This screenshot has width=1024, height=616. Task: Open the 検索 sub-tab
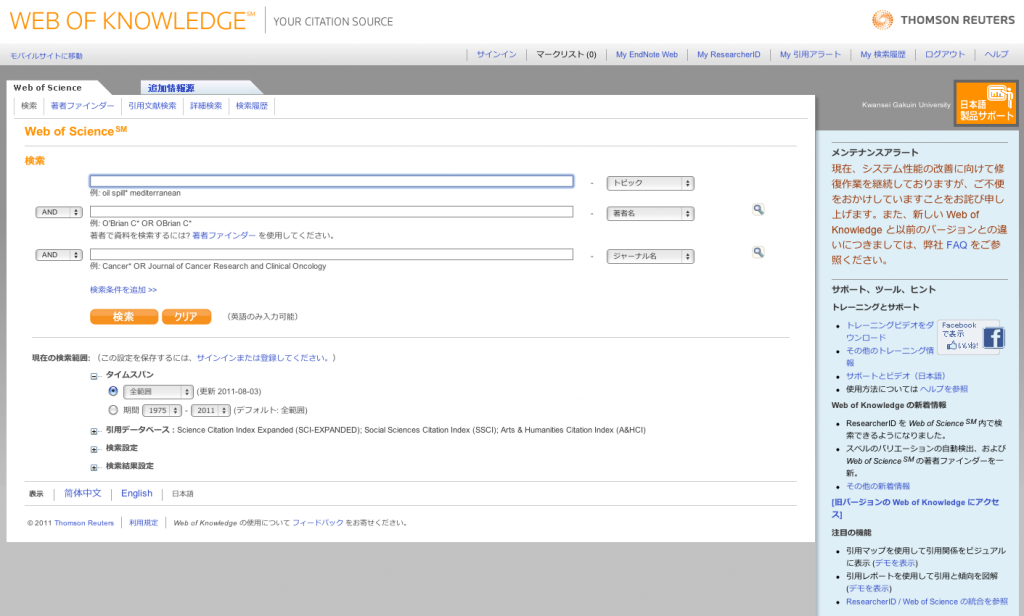[x=29, y=106]
